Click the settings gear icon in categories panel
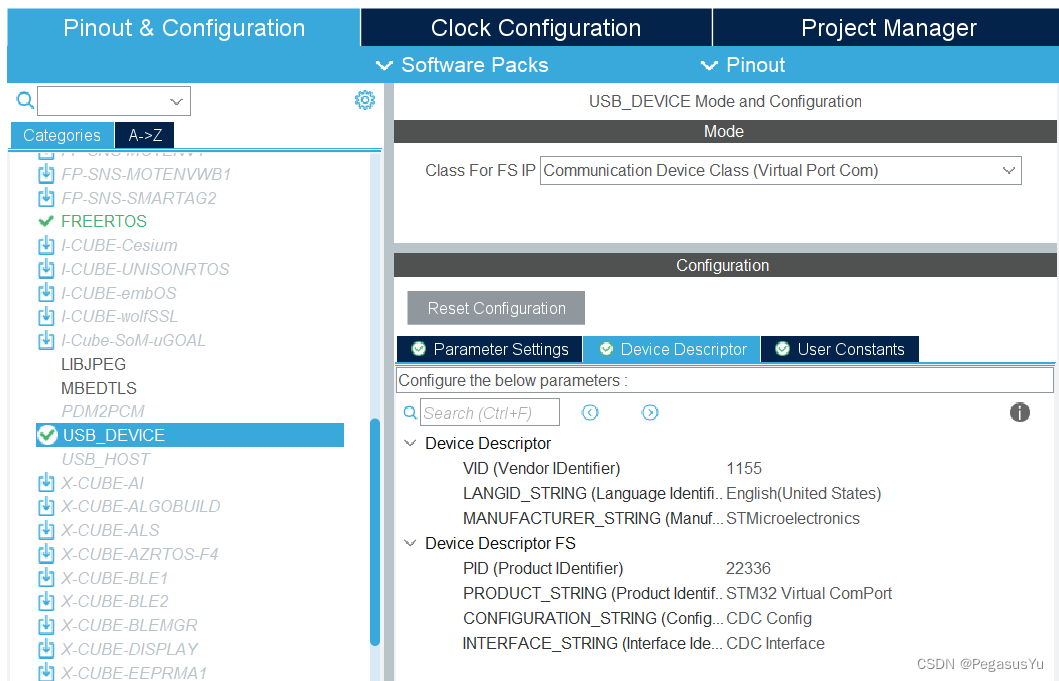The image size is (1059, 681). point(365,100)
